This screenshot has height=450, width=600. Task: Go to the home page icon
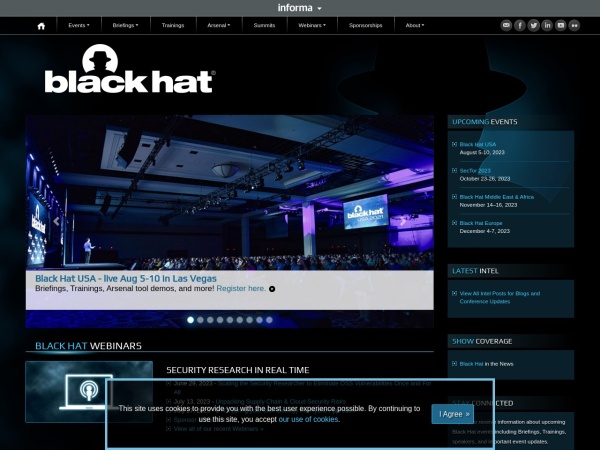coord(41,26)
